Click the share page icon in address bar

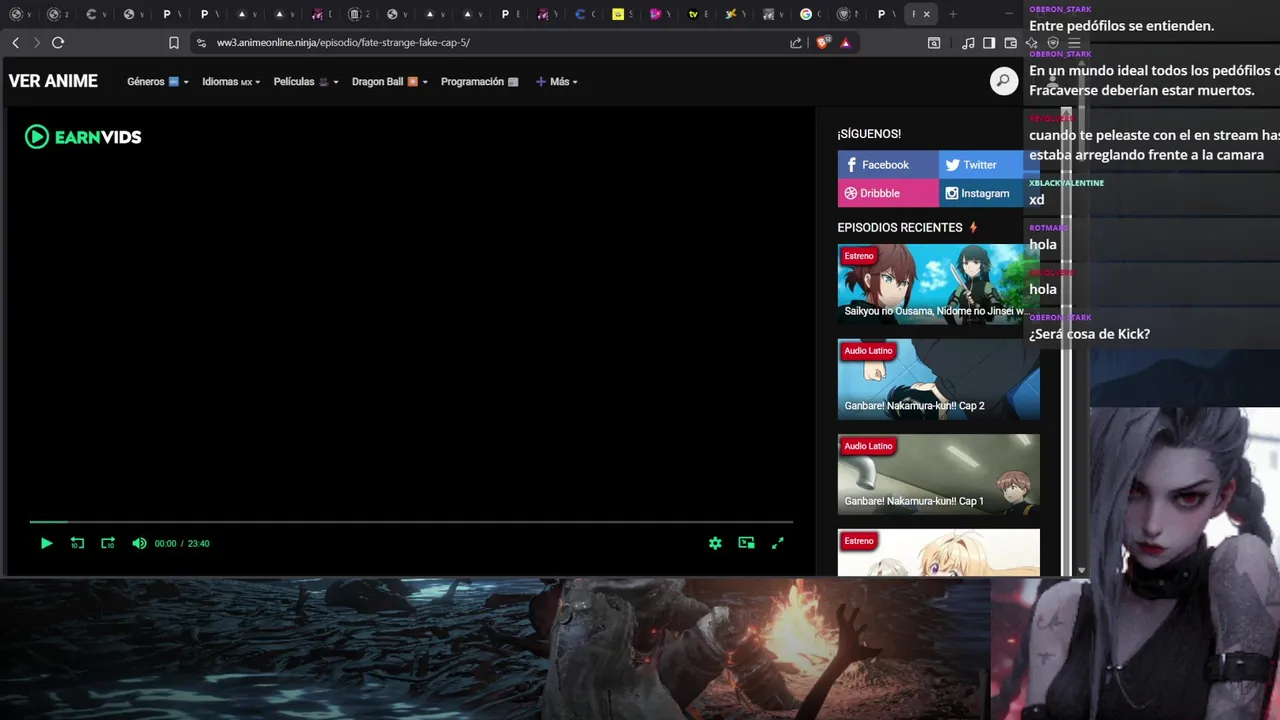coord(796,43)
